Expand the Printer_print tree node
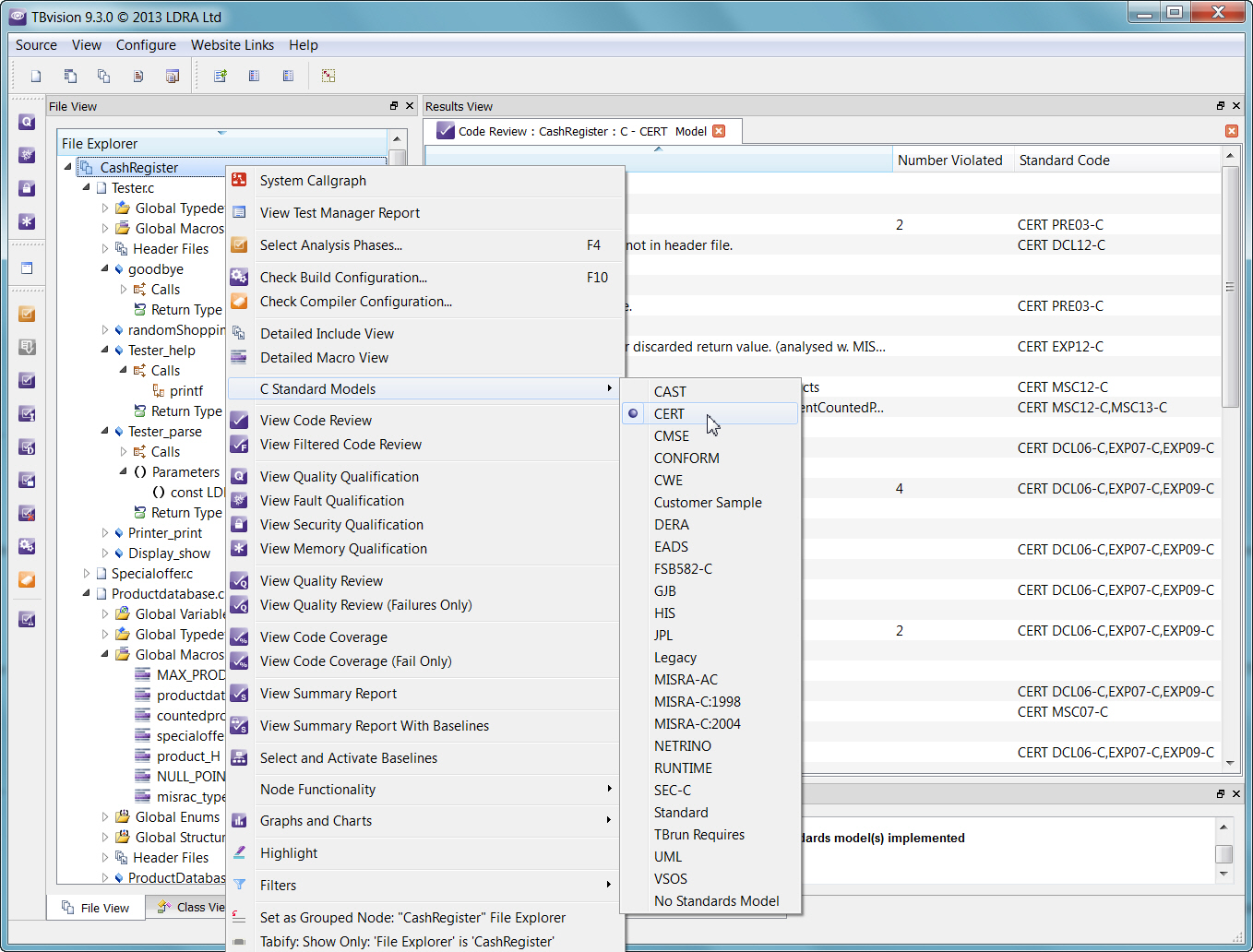Screen dimensions: 1253x952 [x=104, y=533]
